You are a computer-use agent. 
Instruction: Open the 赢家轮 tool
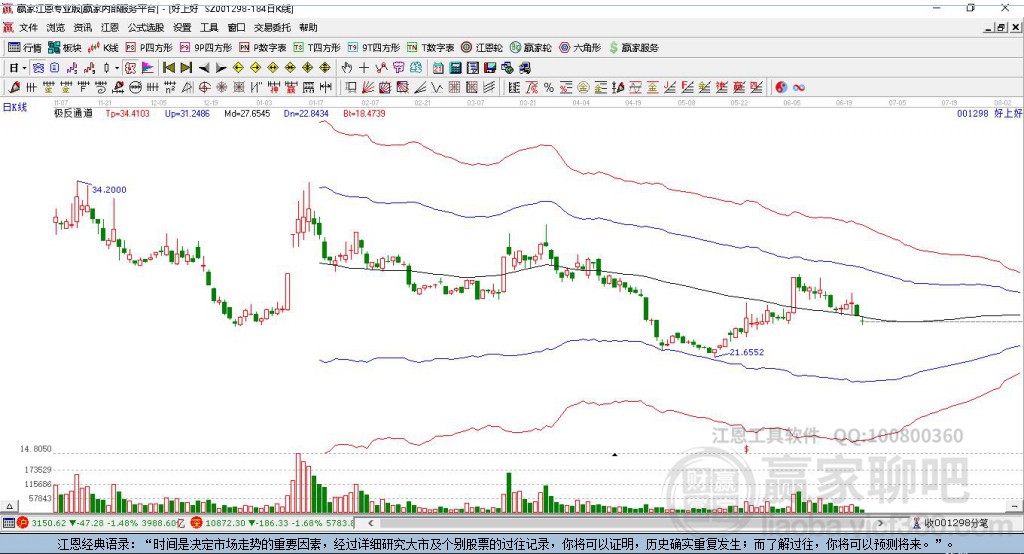tap(531, 48)
